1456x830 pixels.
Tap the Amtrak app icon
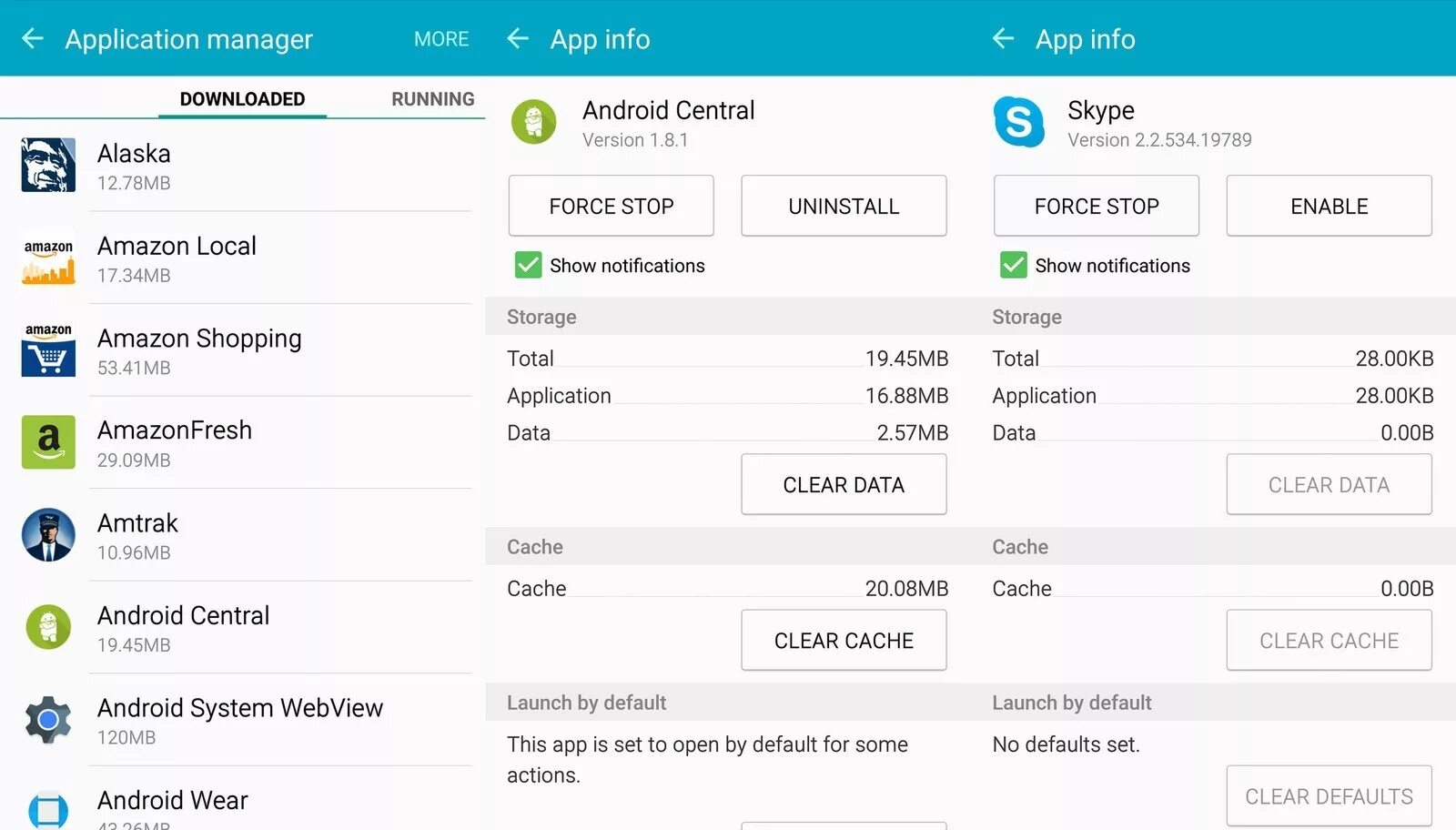tap(48, 535)
